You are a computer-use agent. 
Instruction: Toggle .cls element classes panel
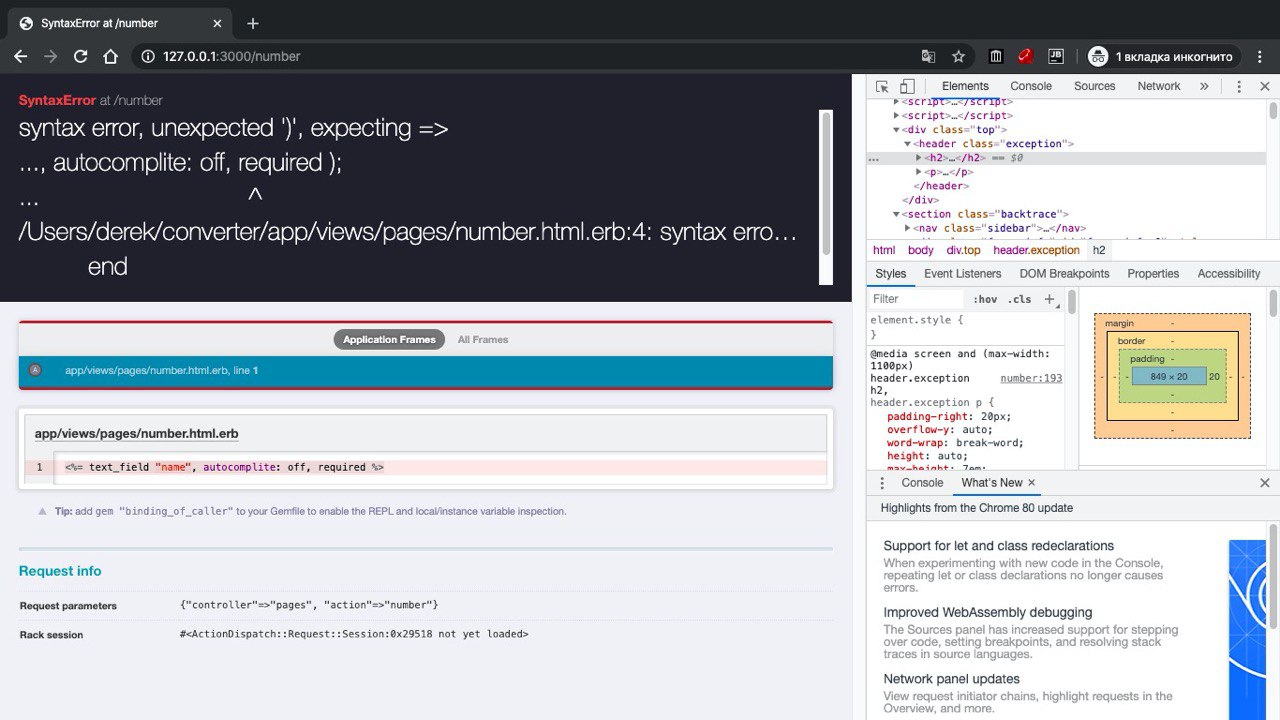click(x=1019, y=299)
